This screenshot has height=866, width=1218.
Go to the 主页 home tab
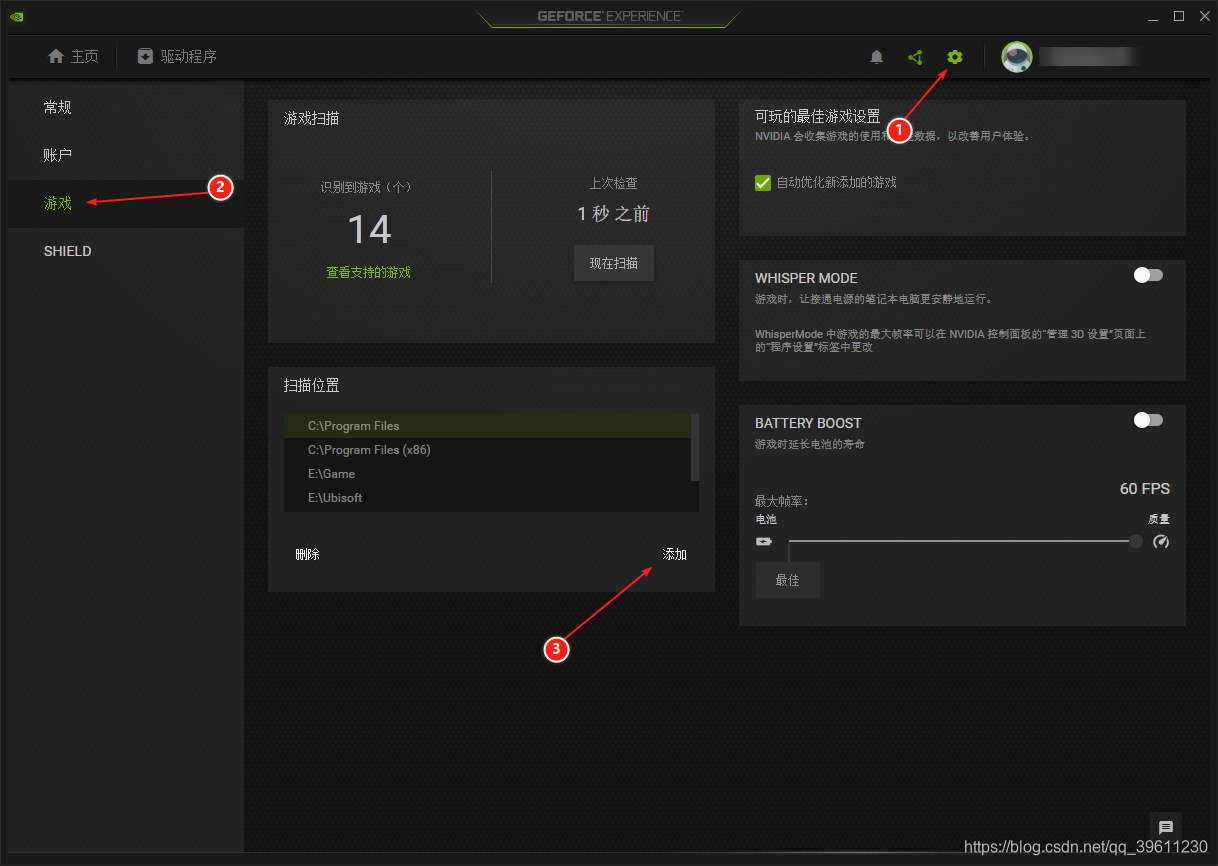[x=74, y=56]
